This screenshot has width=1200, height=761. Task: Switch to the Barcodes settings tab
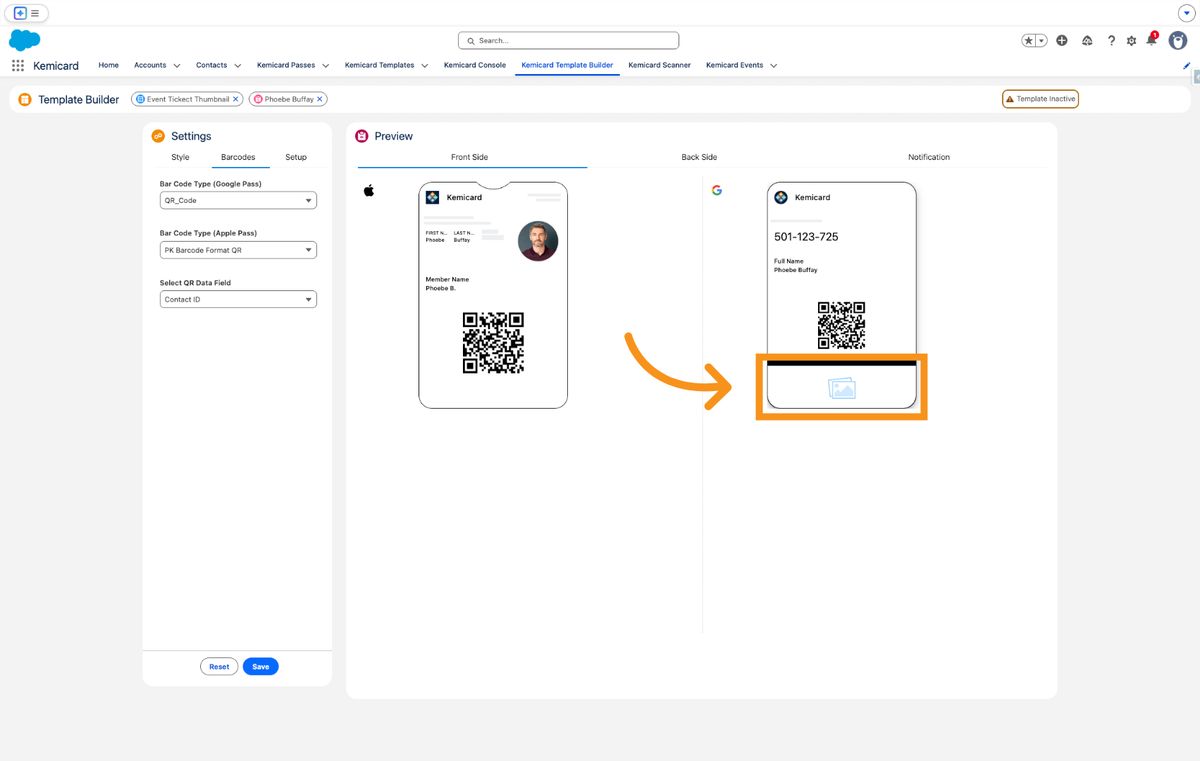coord(238,157)
